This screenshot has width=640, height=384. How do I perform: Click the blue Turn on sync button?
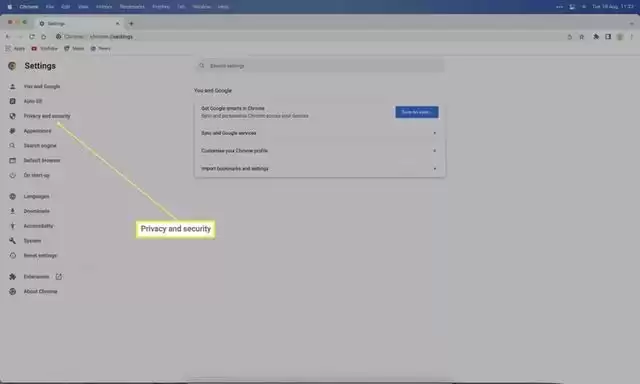point(417,112)
